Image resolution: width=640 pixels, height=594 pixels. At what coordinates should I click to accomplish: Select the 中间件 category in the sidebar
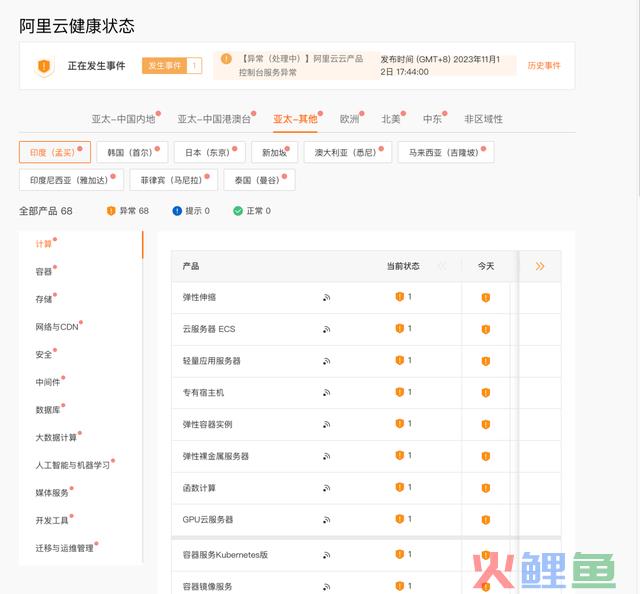click(50, 382)
